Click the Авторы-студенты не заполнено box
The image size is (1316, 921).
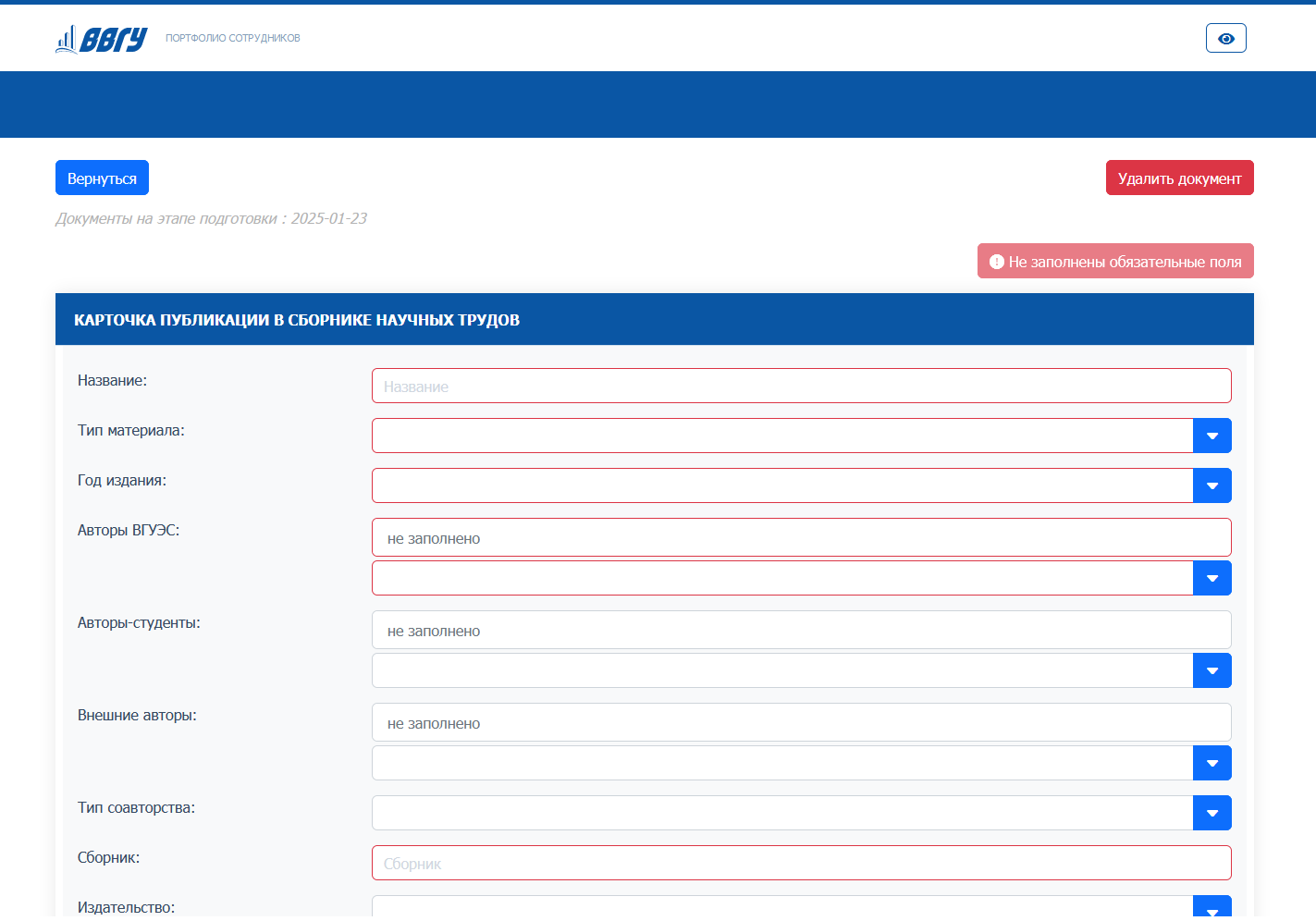tap(801, 630)
